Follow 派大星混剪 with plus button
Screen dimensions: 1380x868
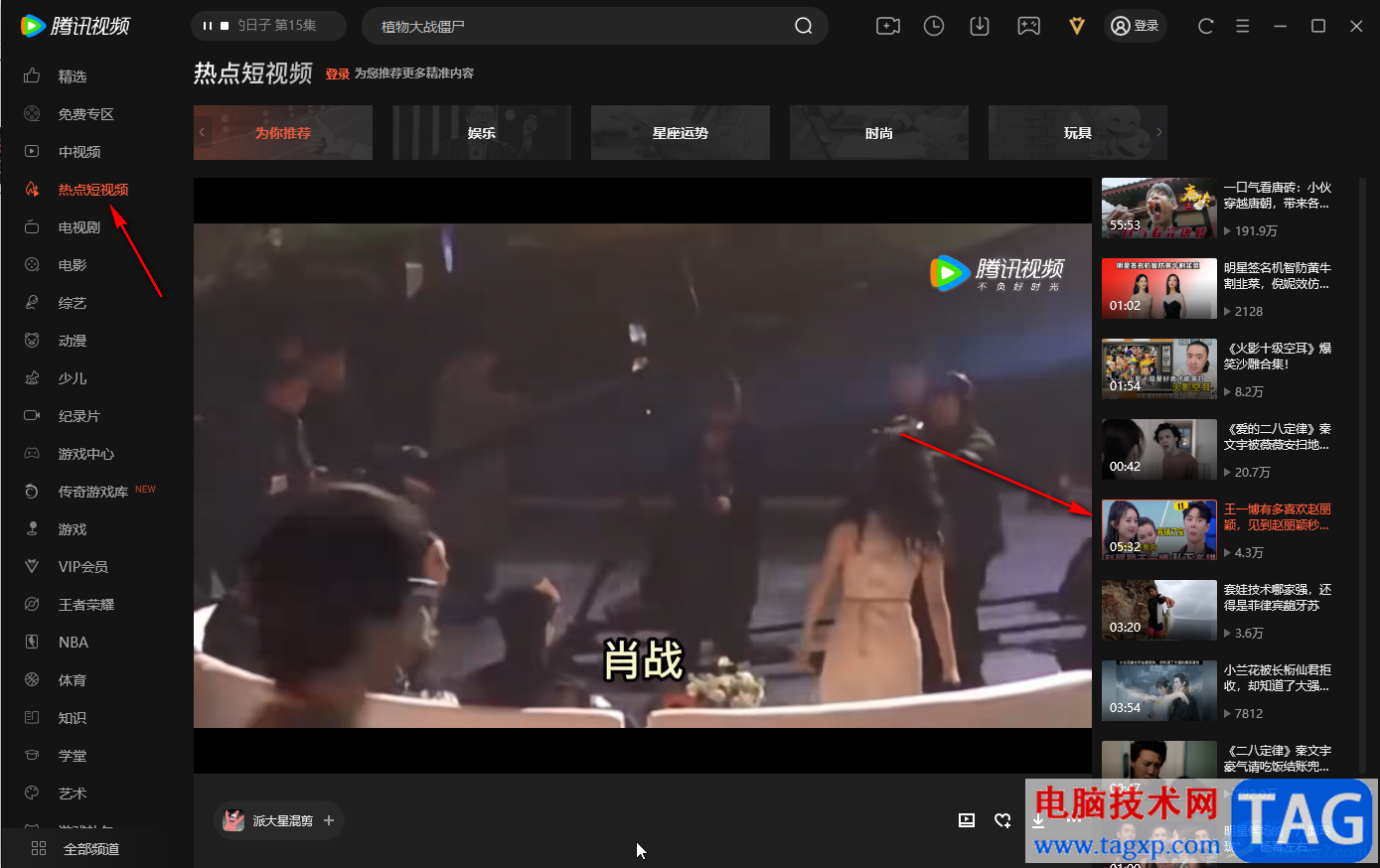(x=329, y=820)
